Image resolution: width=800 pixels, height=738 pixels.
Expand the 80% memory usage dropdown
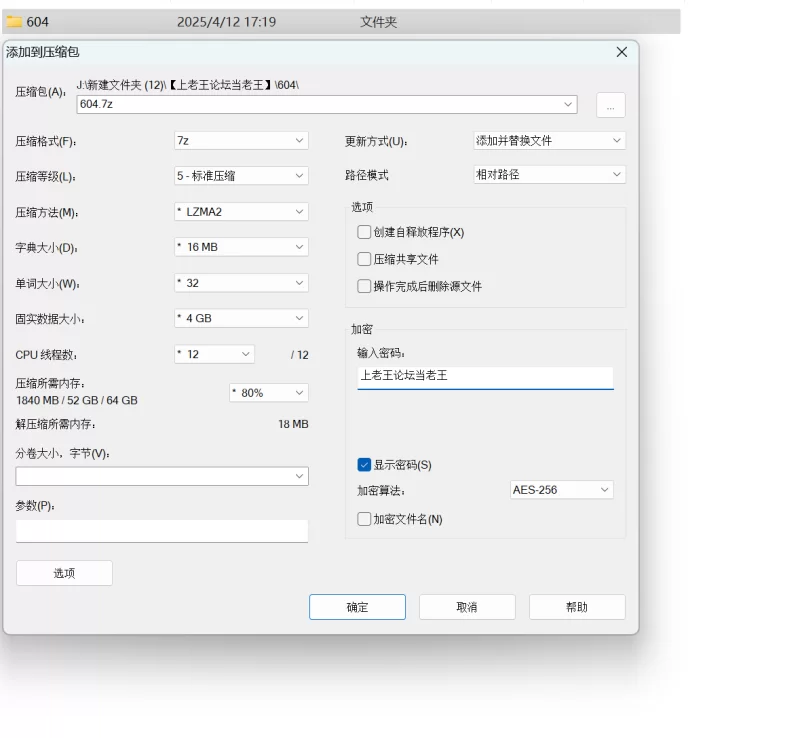click(268, 393)
